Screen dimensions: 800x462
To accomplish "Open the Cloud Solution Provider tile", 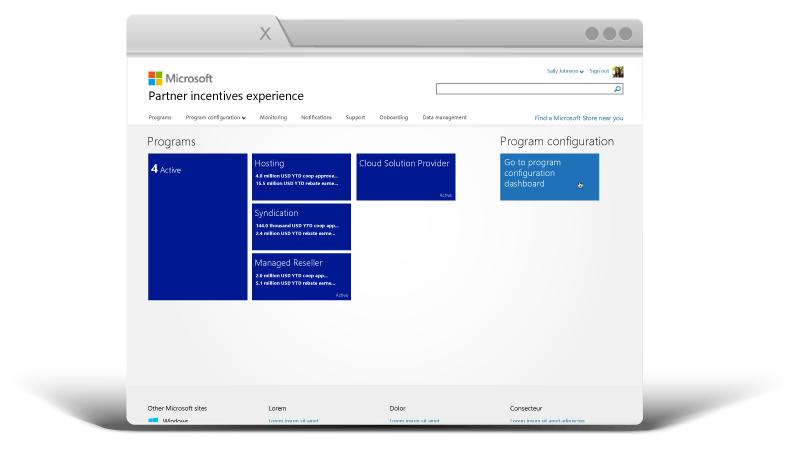I will click(406, 177).
